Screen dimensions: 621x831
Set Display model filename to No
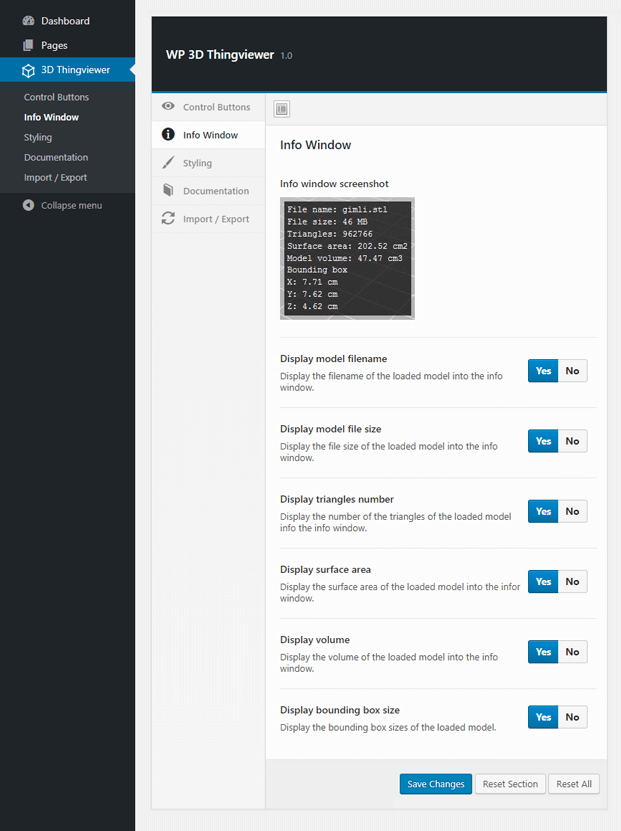[572, 371]
